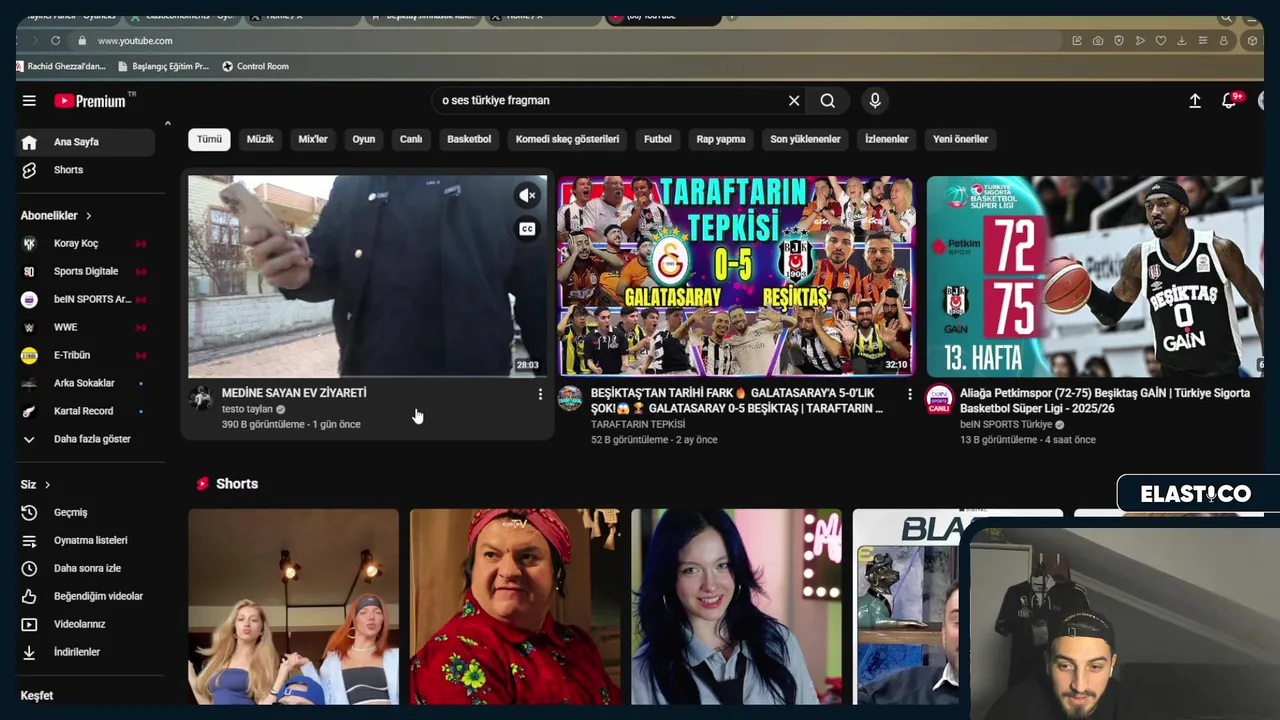
Task: Select the Futbol filter chip
Action: [658, 139]
